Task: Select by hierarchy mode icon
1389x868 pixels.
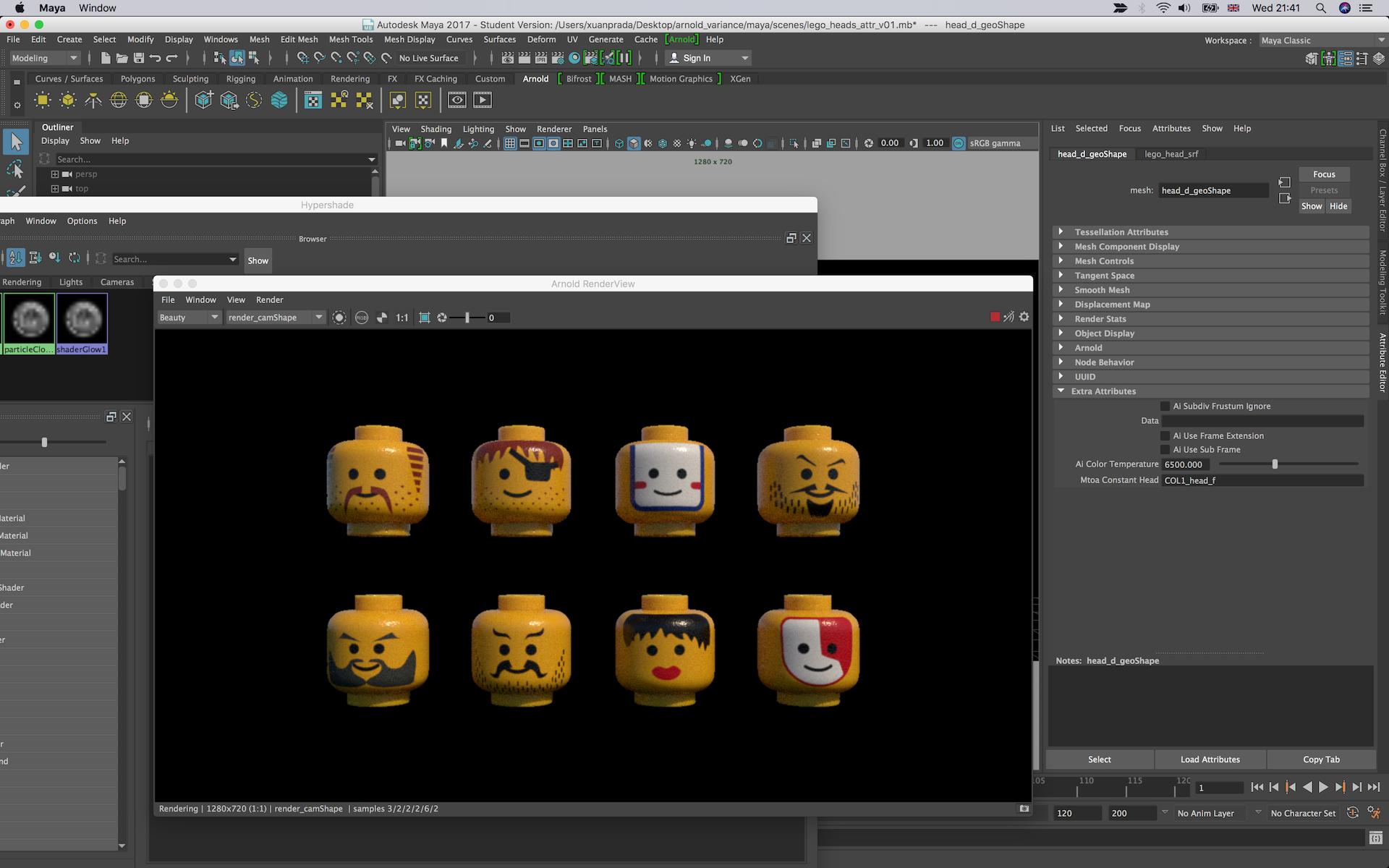Action: pyautogui.click(x=220, y=58)
